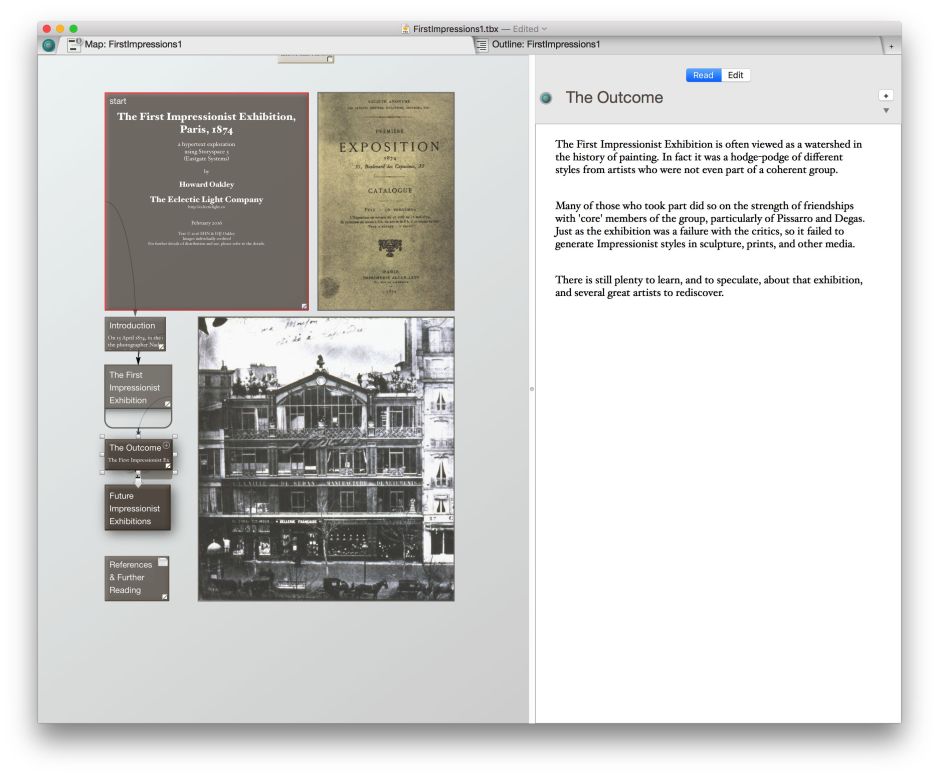Click the document icon in the window title
Image resolution: width=939 pixels, height=777 pixels.
coord(405,29)
